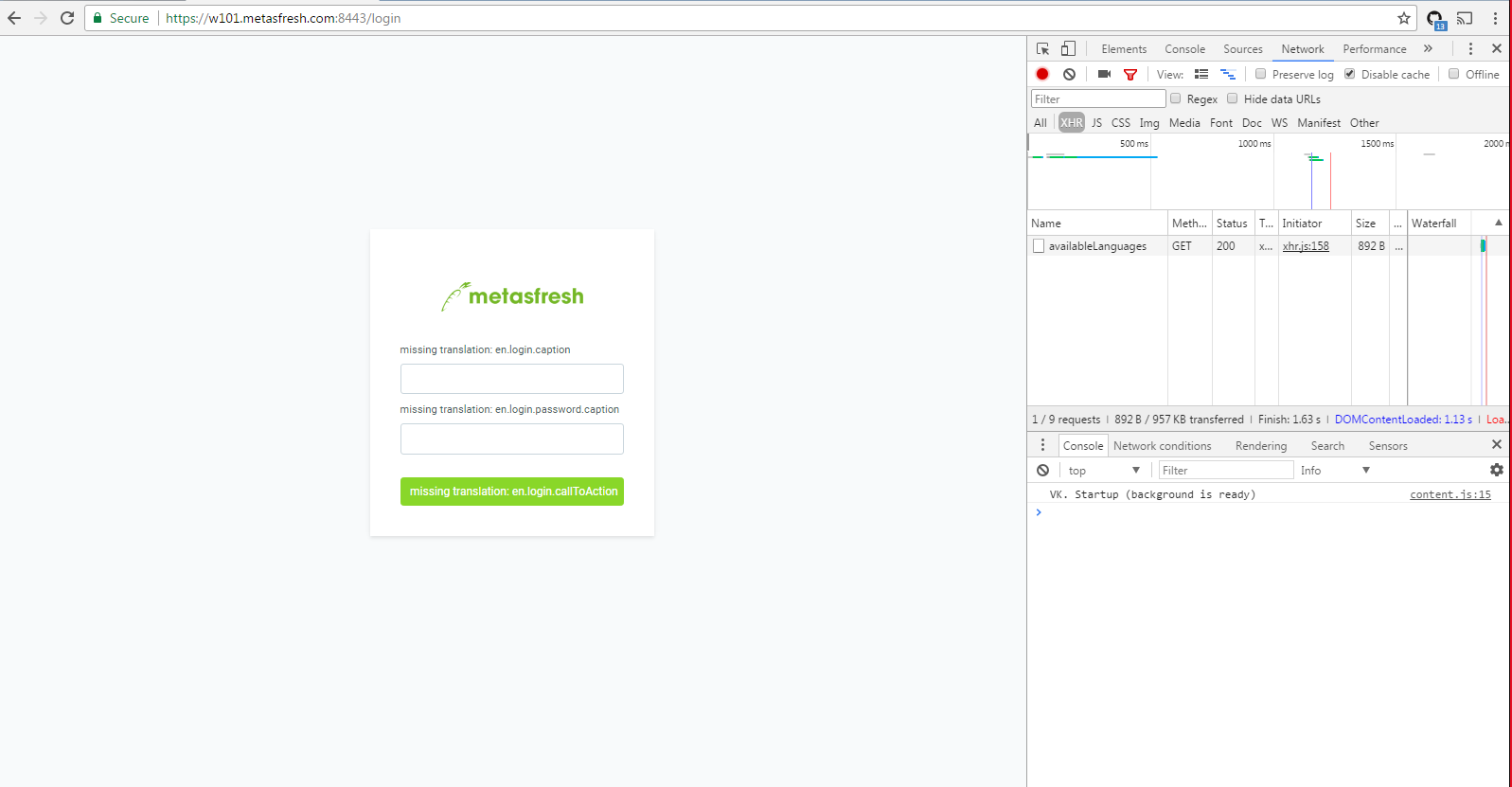Clear the network log
This screenshot has height=787, width=1512.
pyautogui.click(x=1069, y=74)
